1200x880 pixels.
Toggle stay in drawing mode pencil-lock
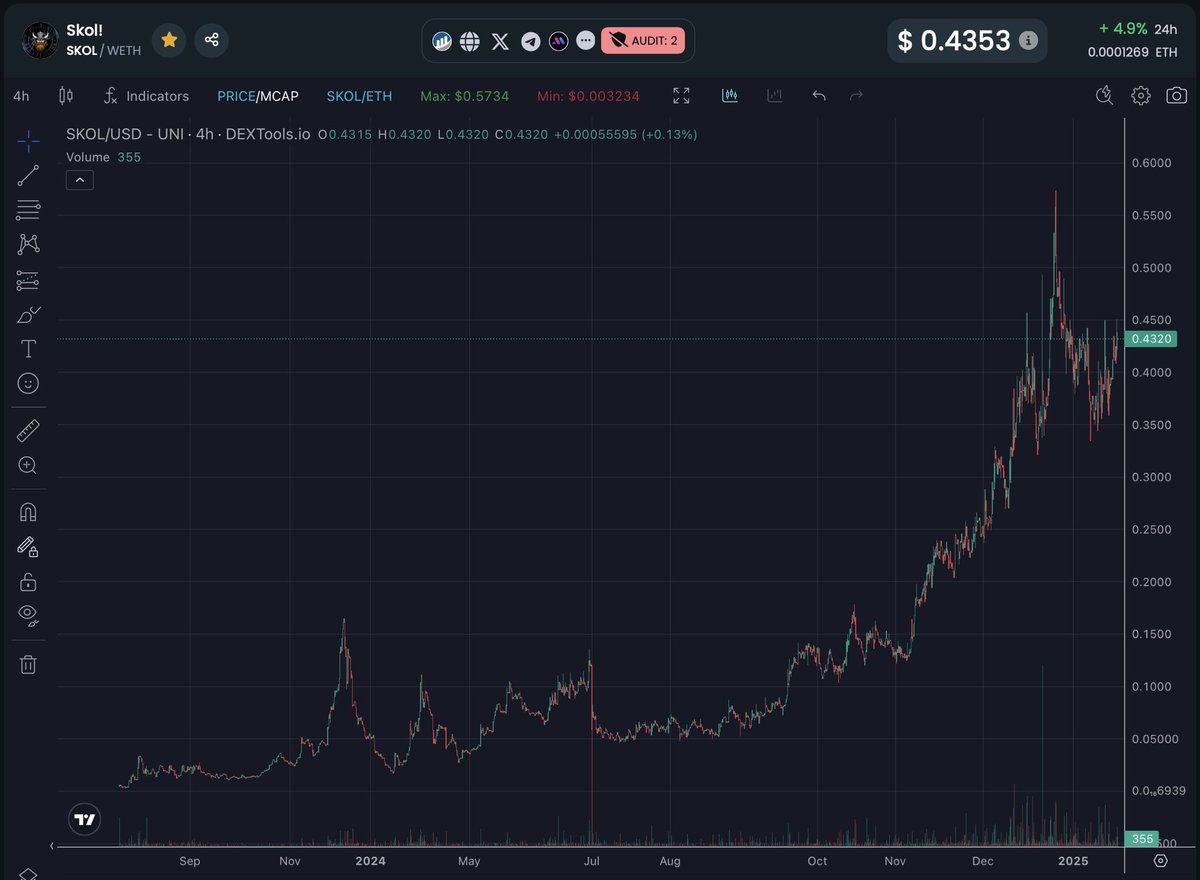pyautogui.click(x=28, y=547)
